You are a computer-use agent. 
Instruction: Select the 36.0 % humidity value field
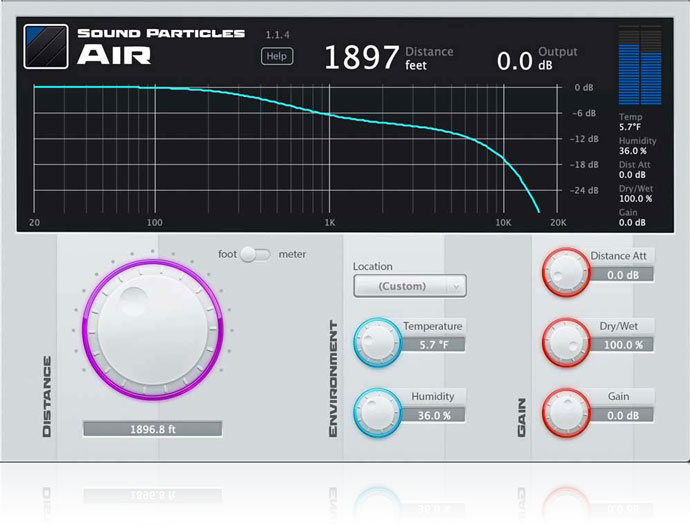tap(433, 414)
